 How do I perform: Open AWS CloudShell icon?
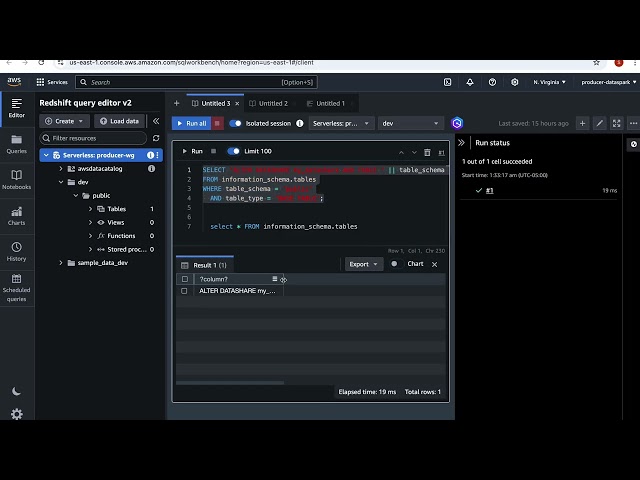pyautogui.click(x=447, y=82)
